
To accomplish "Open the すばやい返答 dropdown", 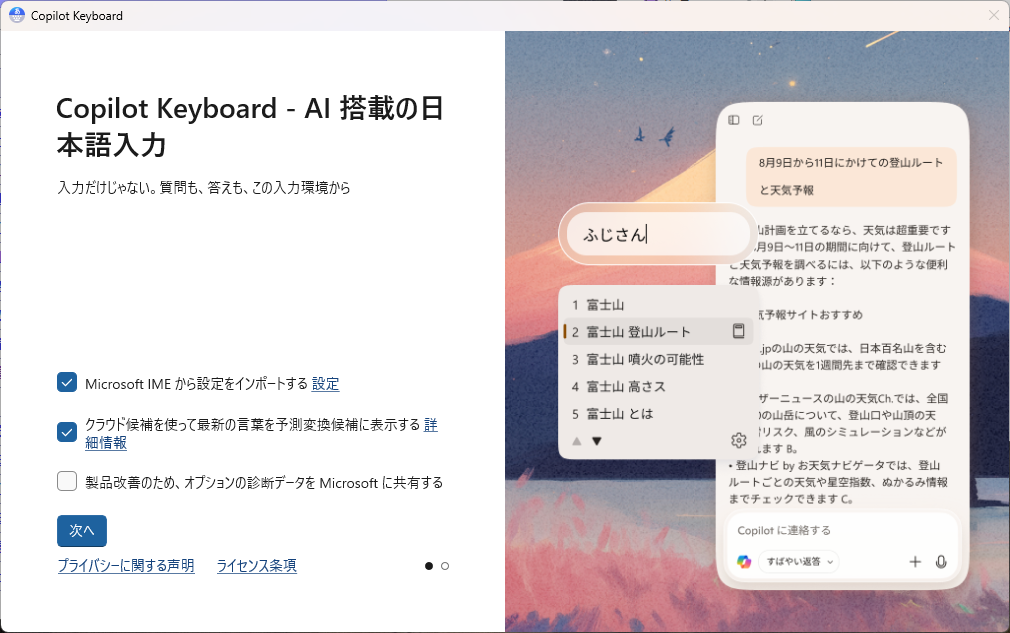I will 800,561.
